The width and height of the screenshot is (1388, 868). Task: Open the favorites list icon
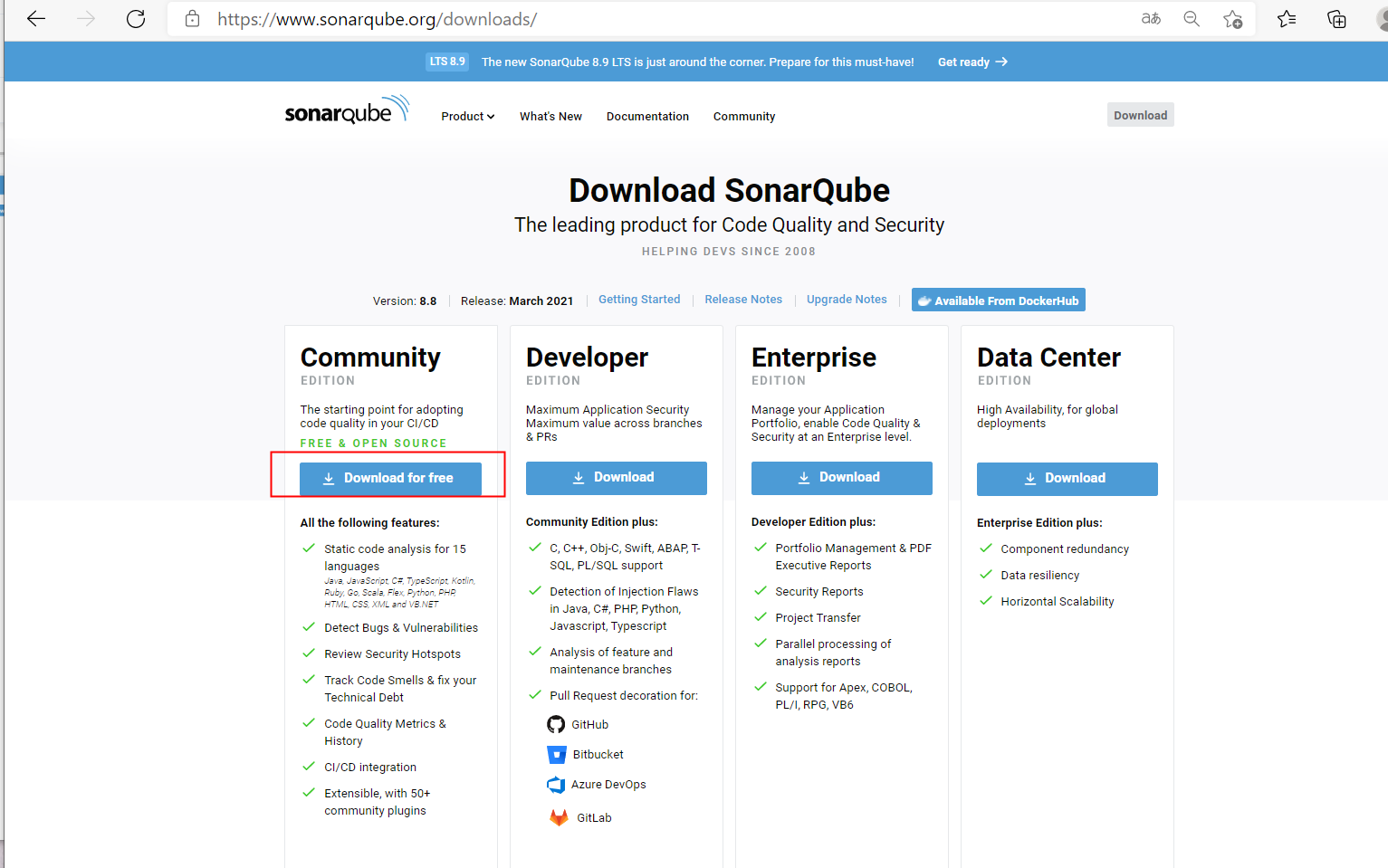[1287, 19]
